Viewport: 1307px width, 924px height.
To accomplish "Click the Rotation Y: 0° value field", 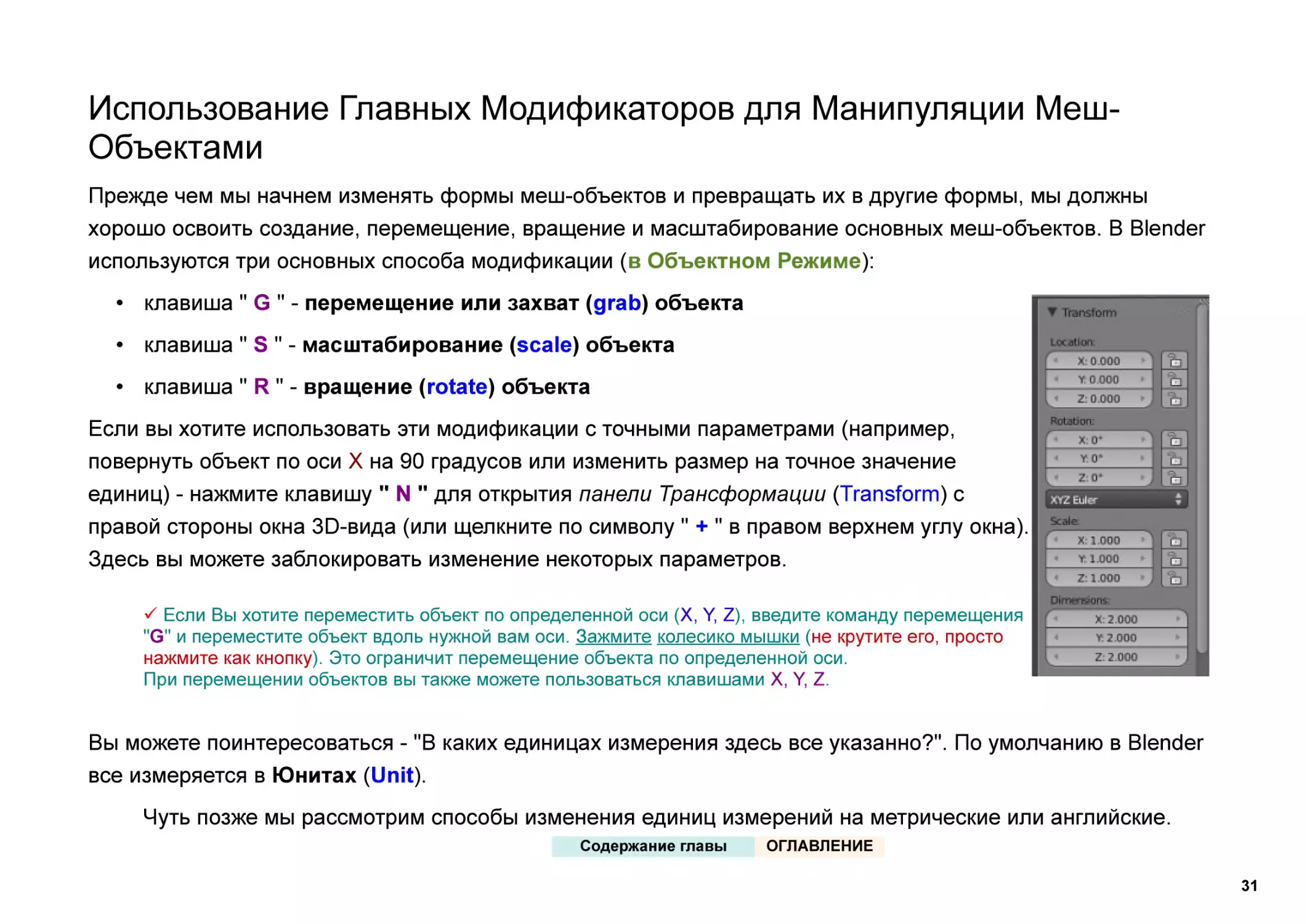I will click(1099, 458).
